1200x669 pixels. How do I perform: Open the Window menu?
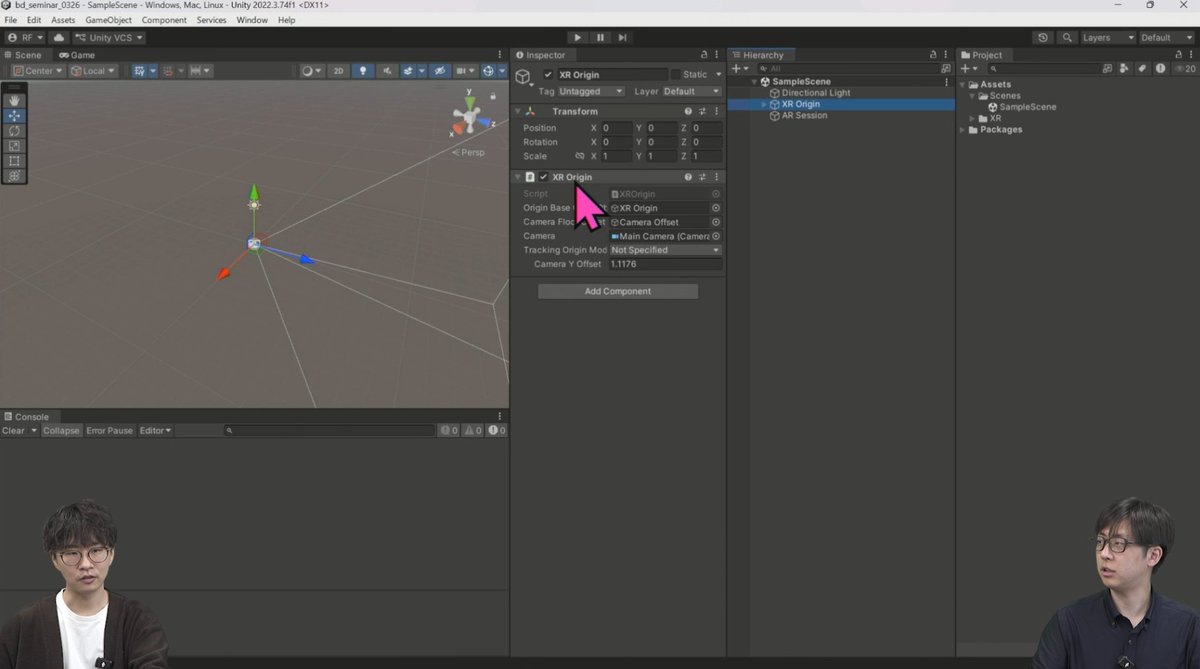point(252,20)
